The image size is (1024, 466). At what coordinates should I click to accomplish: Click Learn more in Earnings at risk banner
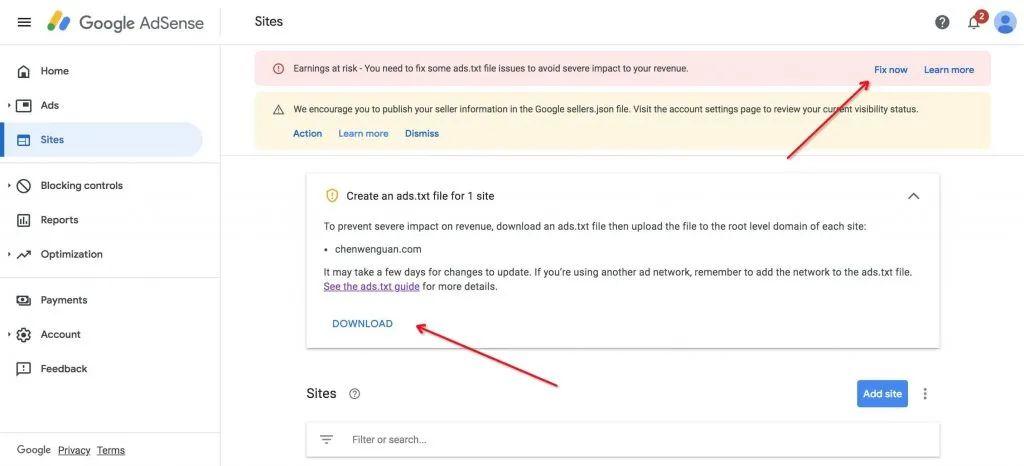click(949, 70)
